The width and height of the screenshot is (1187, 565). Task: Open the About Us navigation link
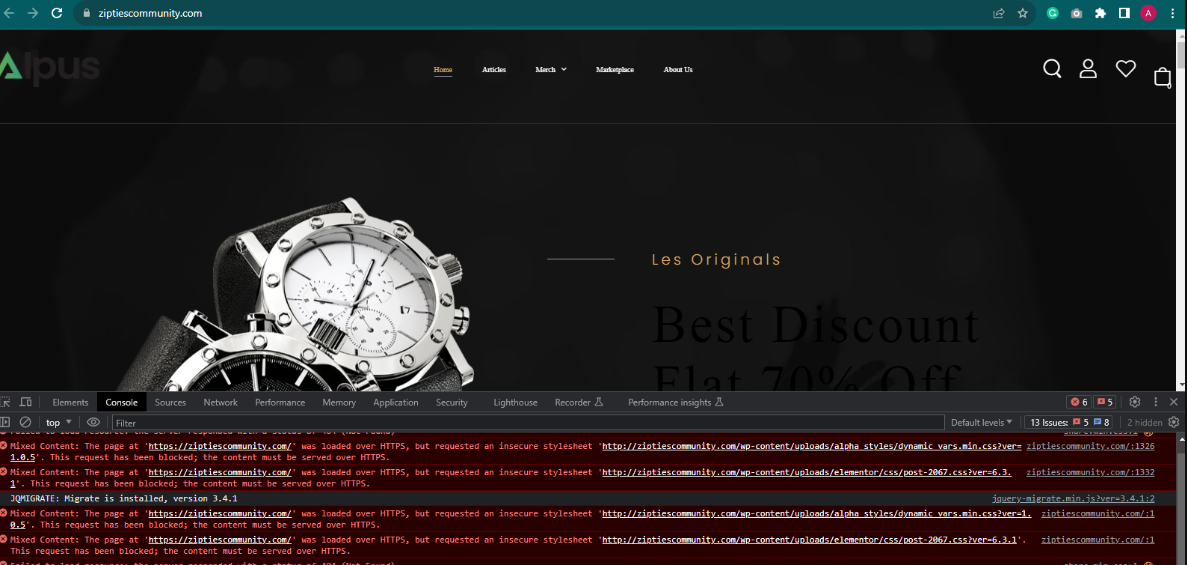678,70
